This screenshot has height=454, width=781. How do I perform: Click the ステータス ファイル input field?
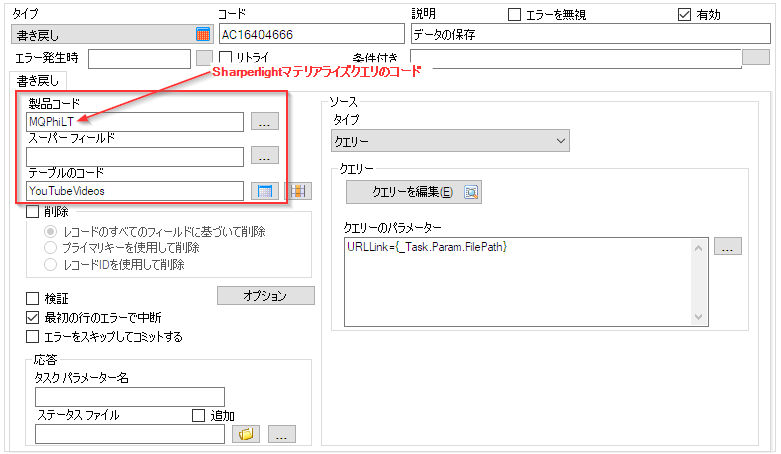130,434
